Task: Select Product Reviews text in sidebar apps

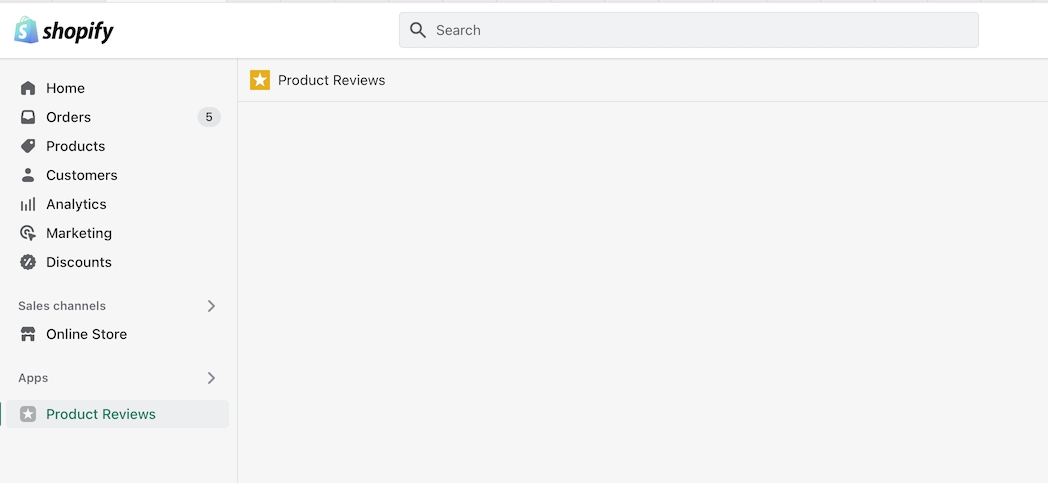Action: [x=101, y=414]
